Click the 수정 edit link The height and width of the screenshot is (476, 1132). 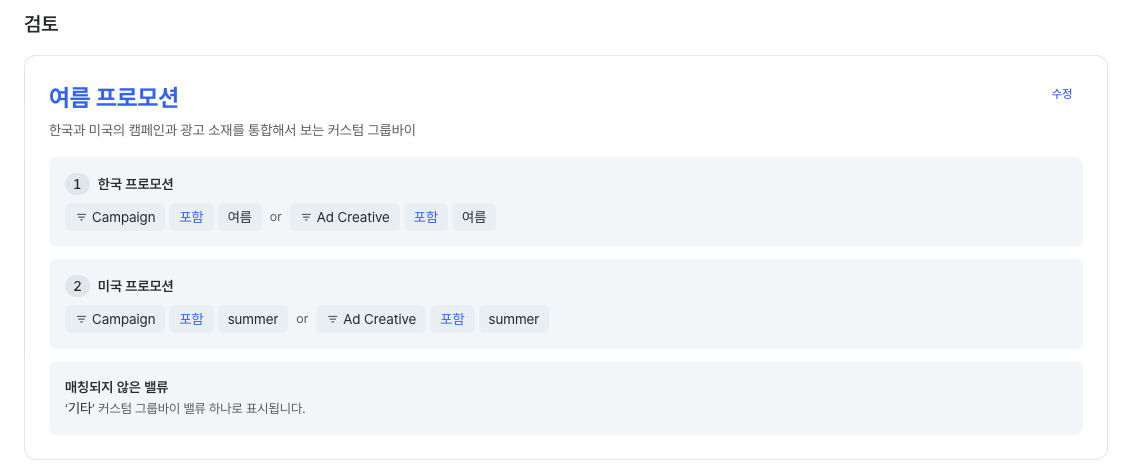[1061, 94]
